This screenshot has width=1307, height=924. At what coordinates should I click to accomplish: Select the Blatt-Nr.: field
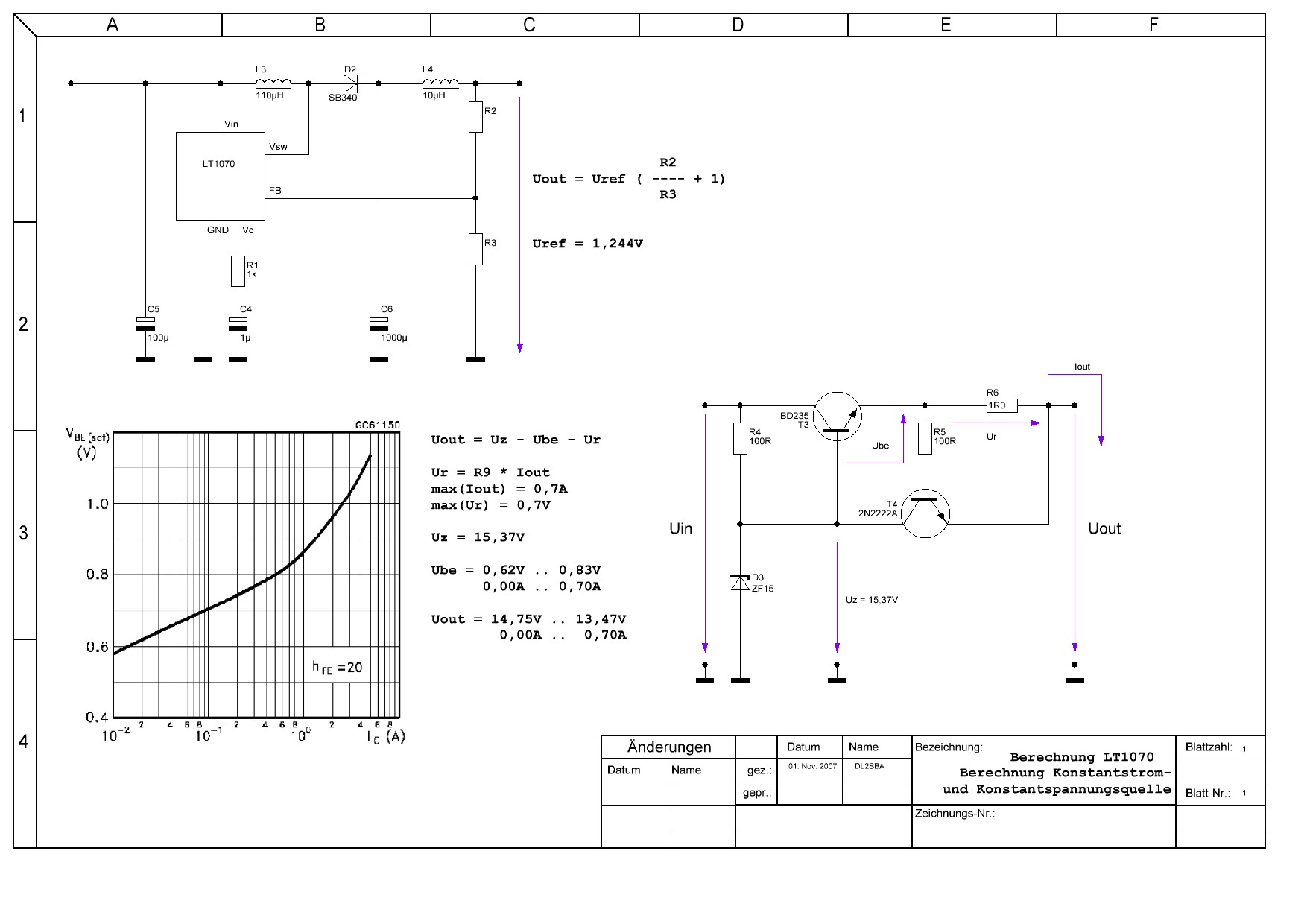pos(1207,793)
